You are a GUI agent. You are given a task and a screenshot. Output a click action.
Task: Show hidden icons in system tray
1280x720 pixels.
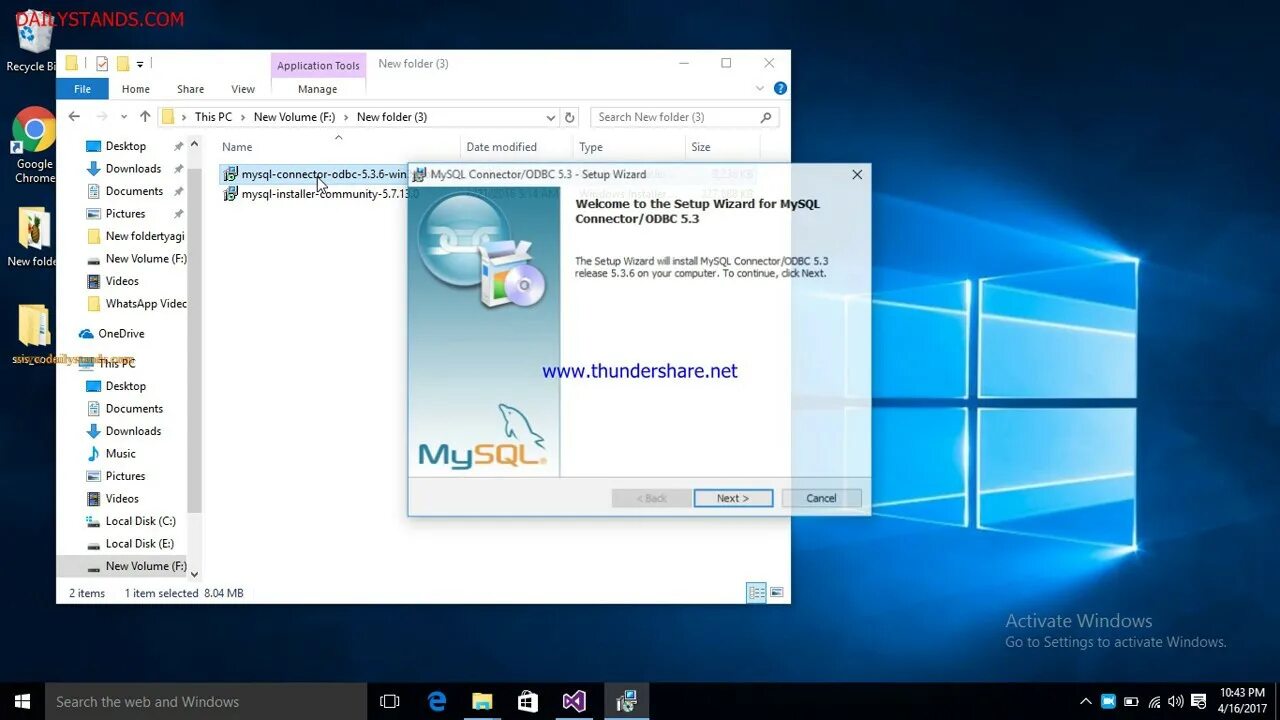[1085, 702]
